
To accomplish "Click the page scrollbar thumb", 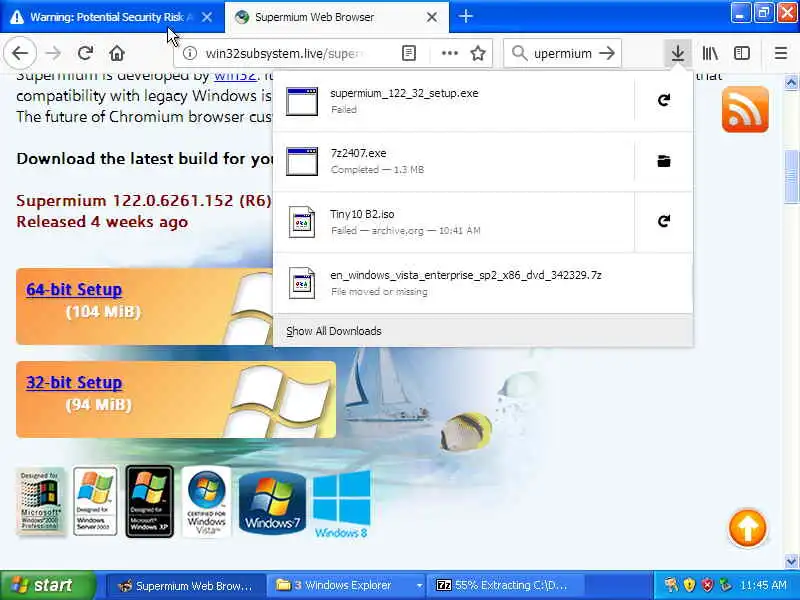I will (x=791, y=177).
